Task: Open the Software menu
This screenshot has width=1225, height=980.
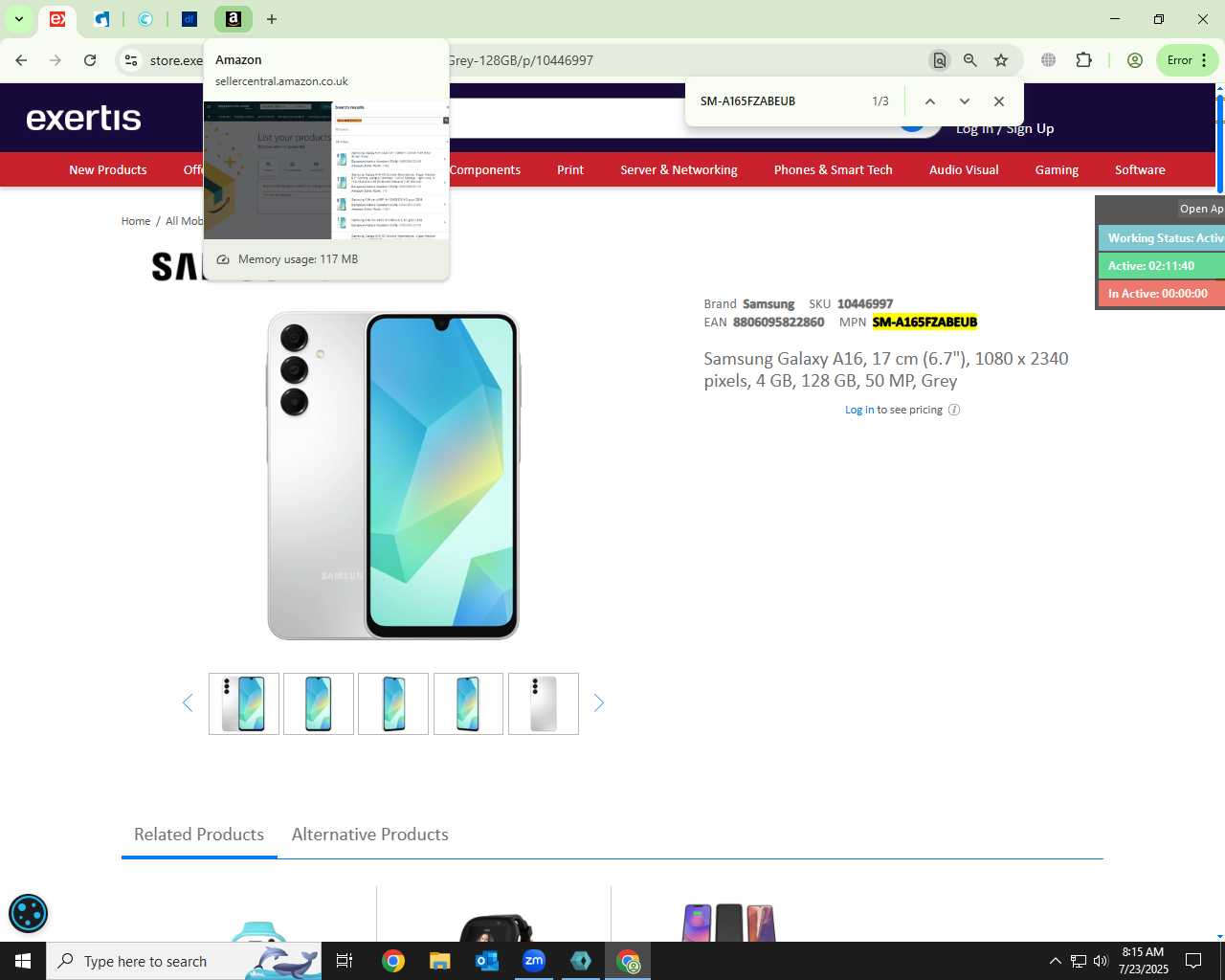Action: tap(1140, 169)
